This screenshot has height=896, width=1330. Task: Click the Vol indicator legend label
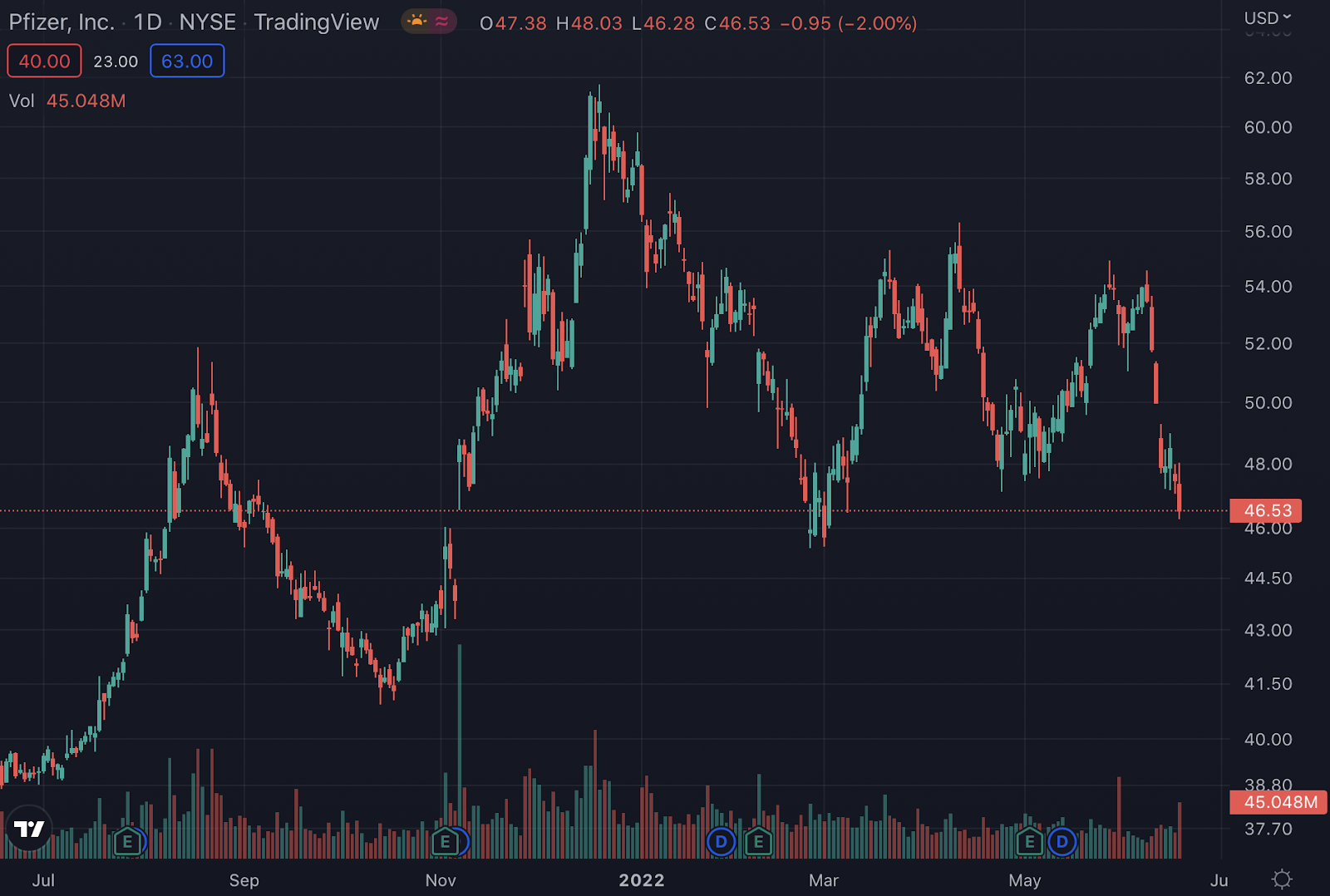tap(22, 101)
